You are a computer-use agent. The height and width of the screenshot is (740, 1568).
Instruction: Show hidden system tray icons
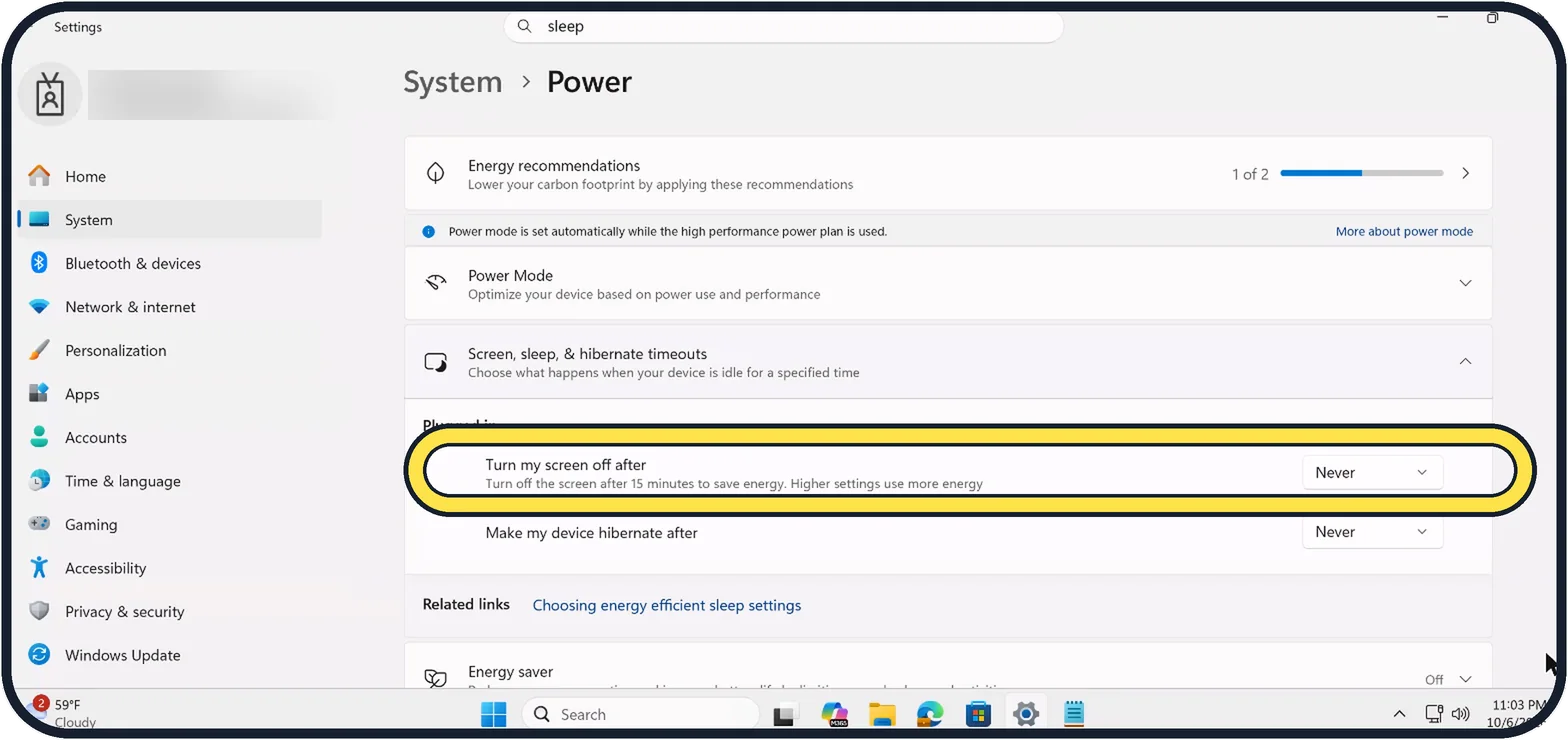click(x=1400, y=714)
